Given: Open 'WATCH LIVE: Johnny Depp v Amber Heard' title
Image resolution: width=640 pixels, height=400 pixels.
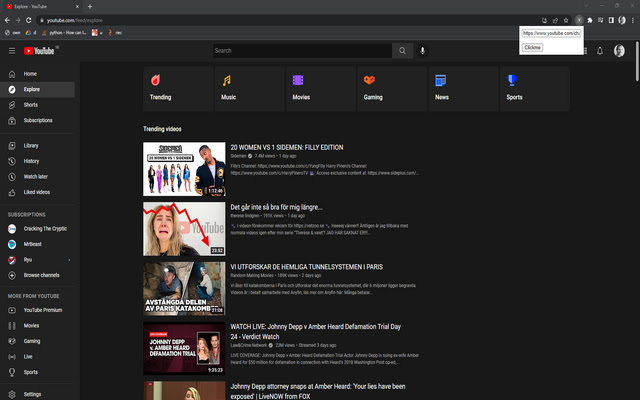Looking at the screenshot, I should click(x=316, y=331).
